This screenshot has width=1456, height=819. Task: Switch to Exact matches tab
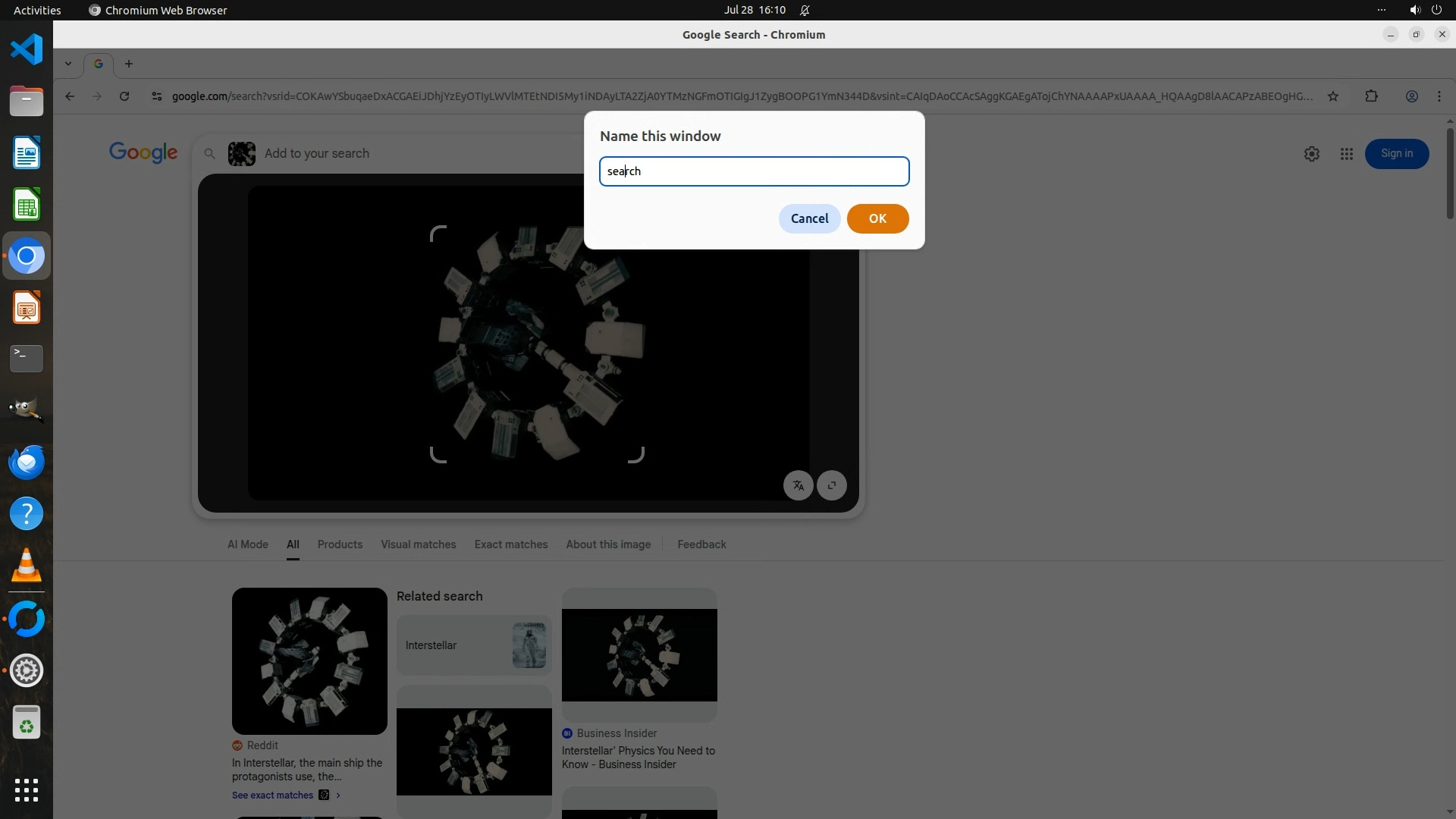point(510,544)
